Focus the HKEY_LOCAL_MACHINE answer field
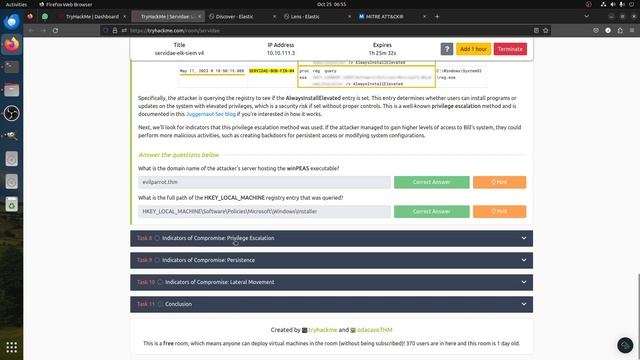640x360 pixels. pos(264,211)
